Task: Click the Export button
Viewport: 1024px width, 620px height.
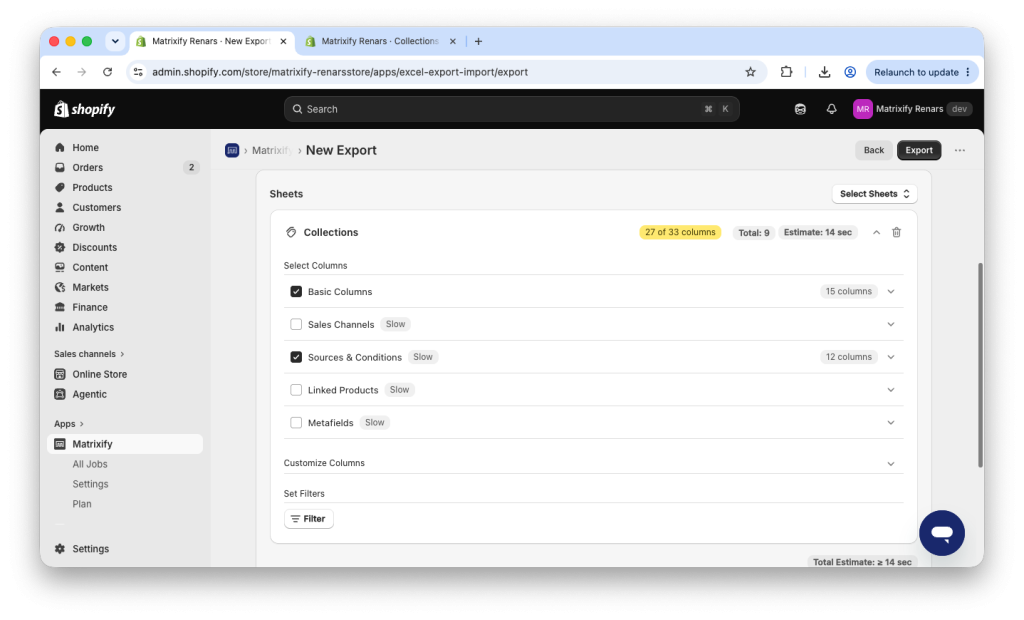Action: point(918,150)
